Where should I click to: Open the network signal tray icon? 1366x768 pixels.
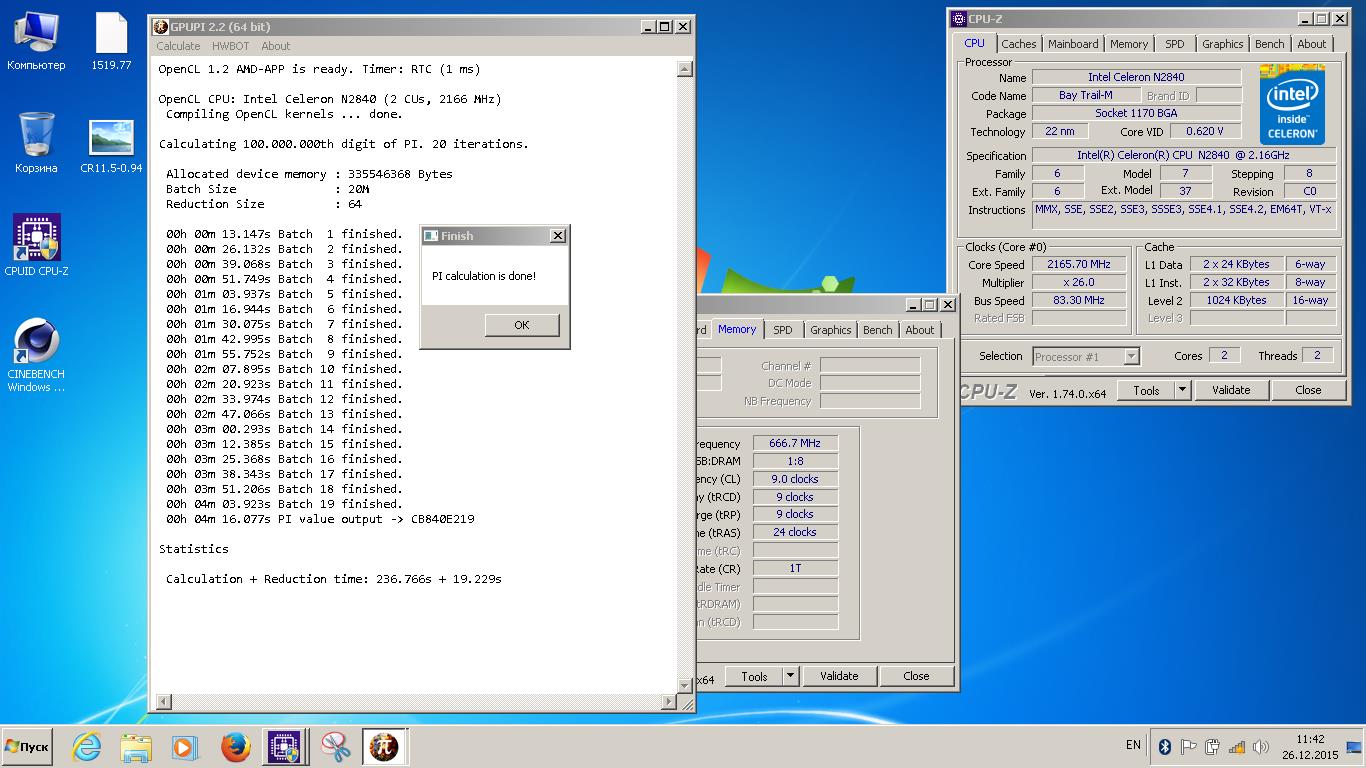click(1237, 746)
